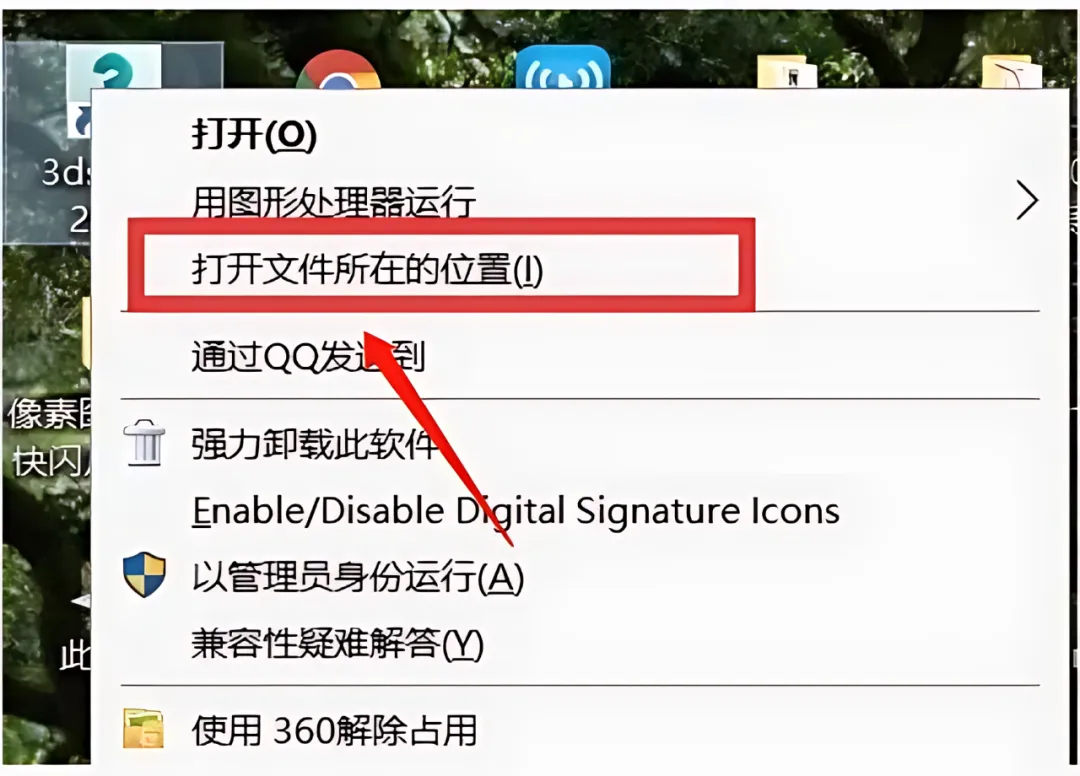The height and width of the screenshot is (776, 1080).
Task: Select 兼容性疑难解答(Y) menu item
Action: pos(337,644)
